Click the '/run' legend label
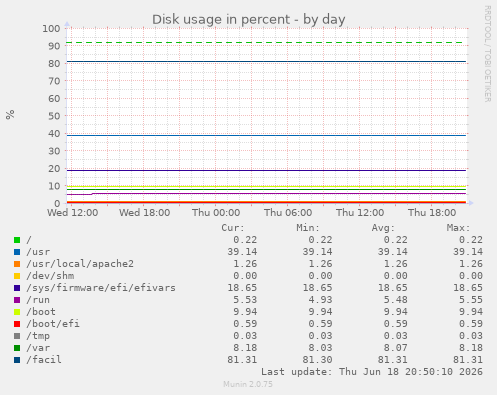Screen dimensions: 497x395 click(38, 300)
